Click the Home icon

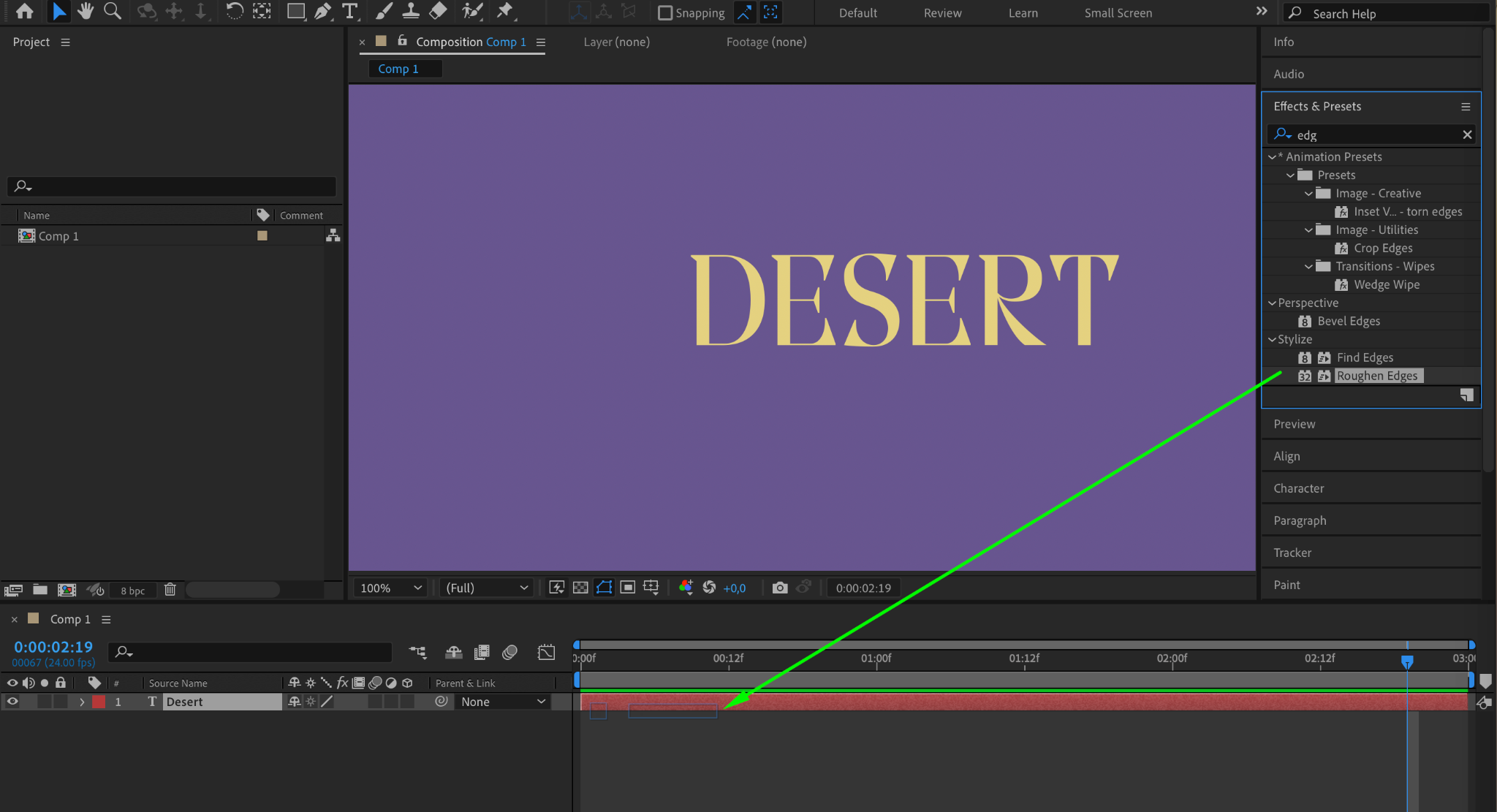click(x=24, y=11)
